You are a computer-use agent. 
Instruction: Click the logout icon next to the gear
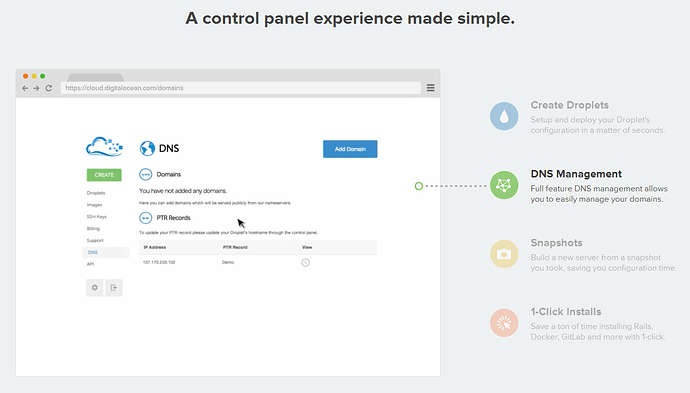click(114, 288)
